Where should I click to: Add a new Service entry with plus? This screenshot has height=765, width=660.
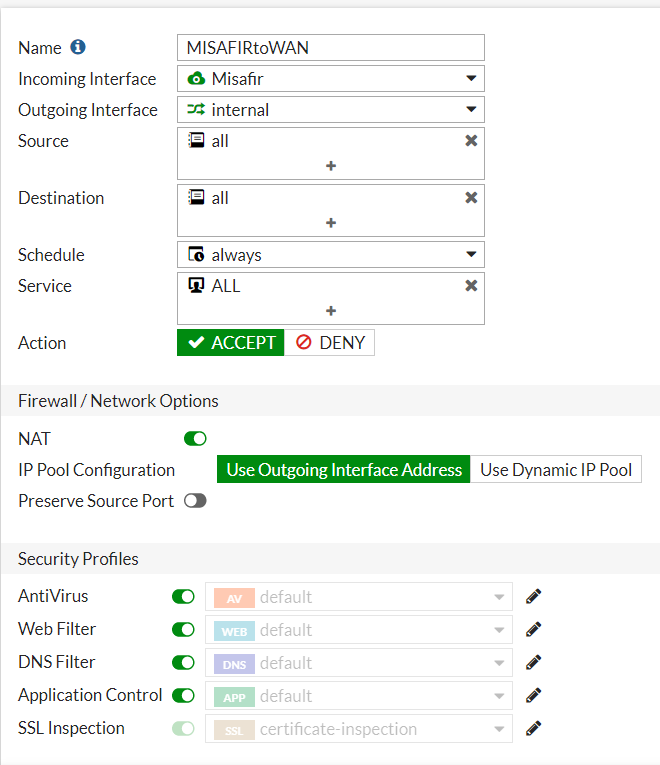coord(331,311)
